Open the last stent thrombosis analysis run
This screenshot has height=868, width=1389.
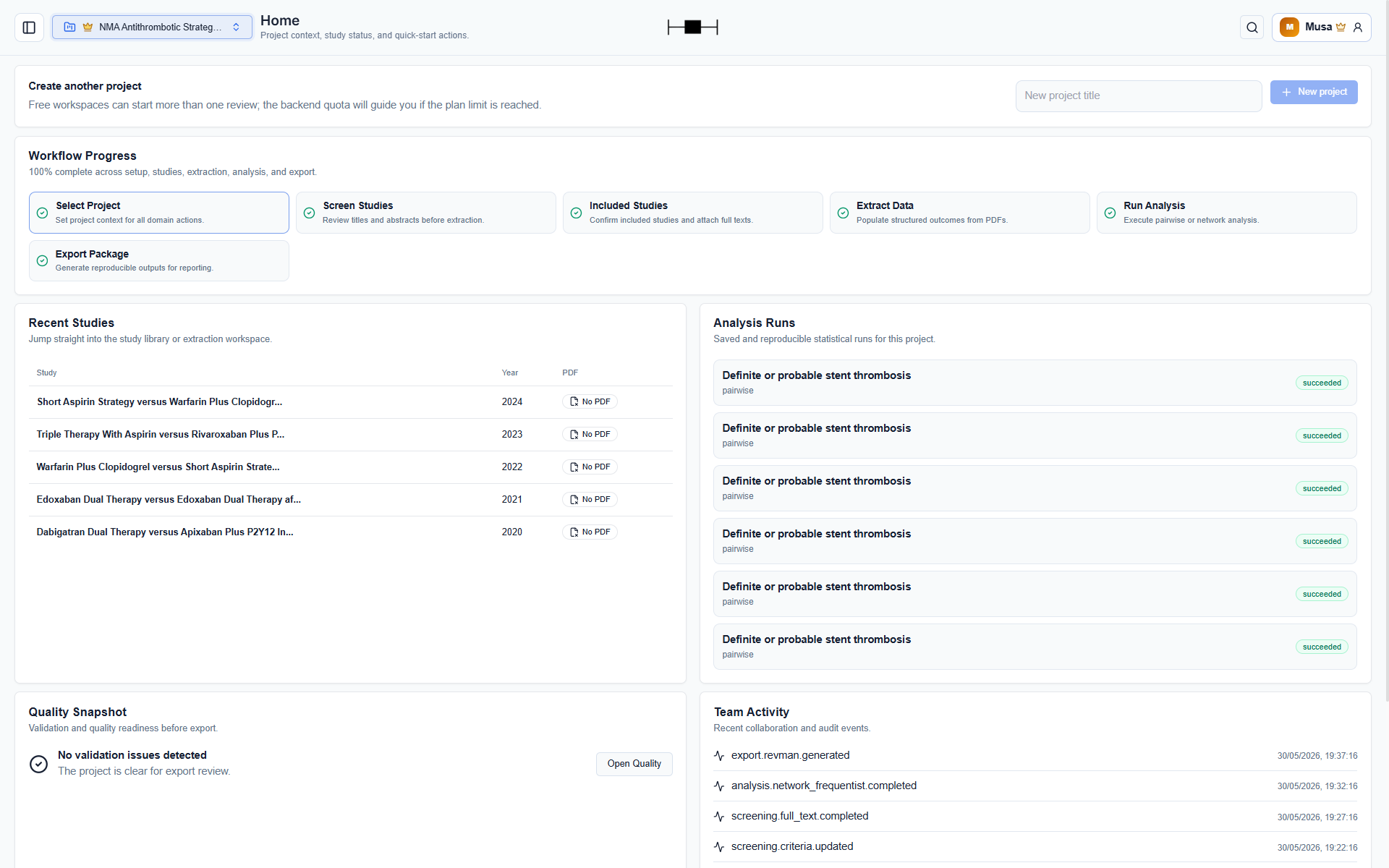pos(1035,647)
